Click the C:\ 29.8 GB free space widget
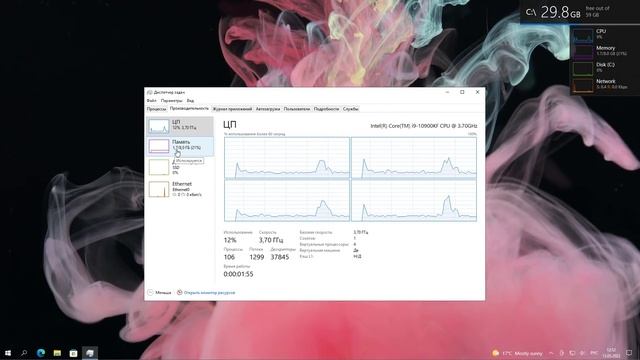Screen dimensions: 640x360 point(580,12)
